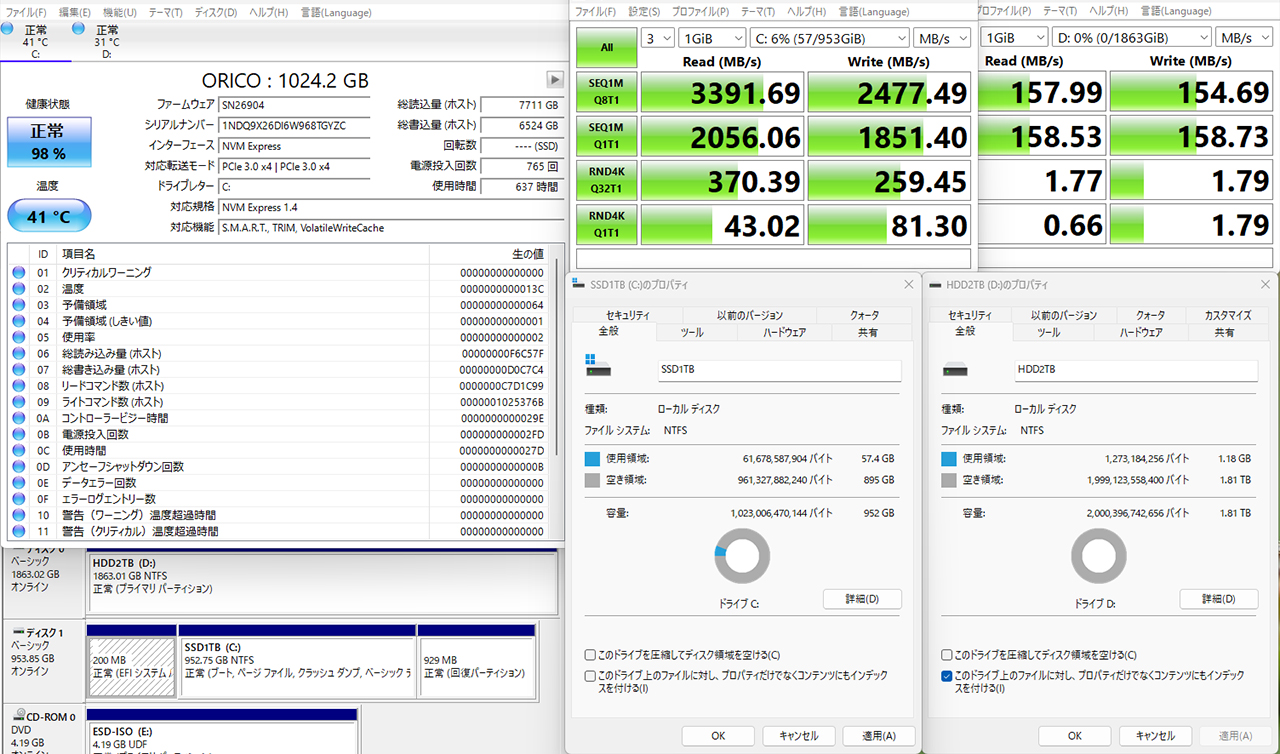Click the blue orb for attribute 05 使用率

tap(19, 337)
